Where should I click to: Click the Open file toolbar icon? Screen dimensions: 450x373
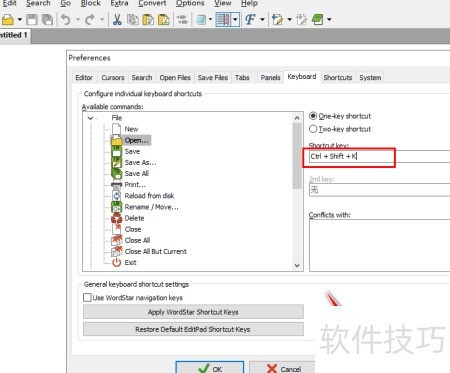pyautogui.click(x=7, y=20)
